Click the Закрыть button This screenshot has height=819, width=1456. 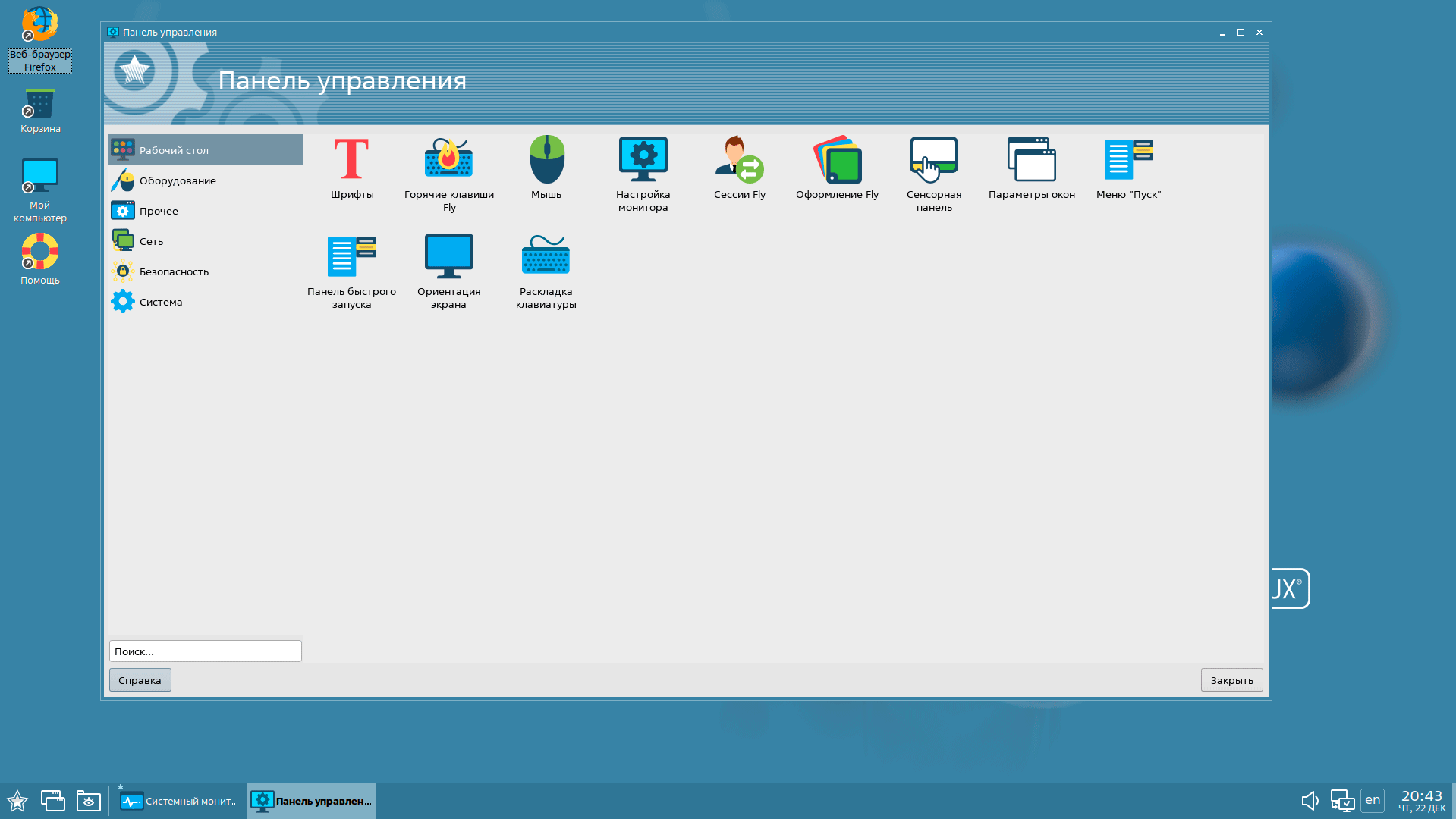click(1231, 680)
